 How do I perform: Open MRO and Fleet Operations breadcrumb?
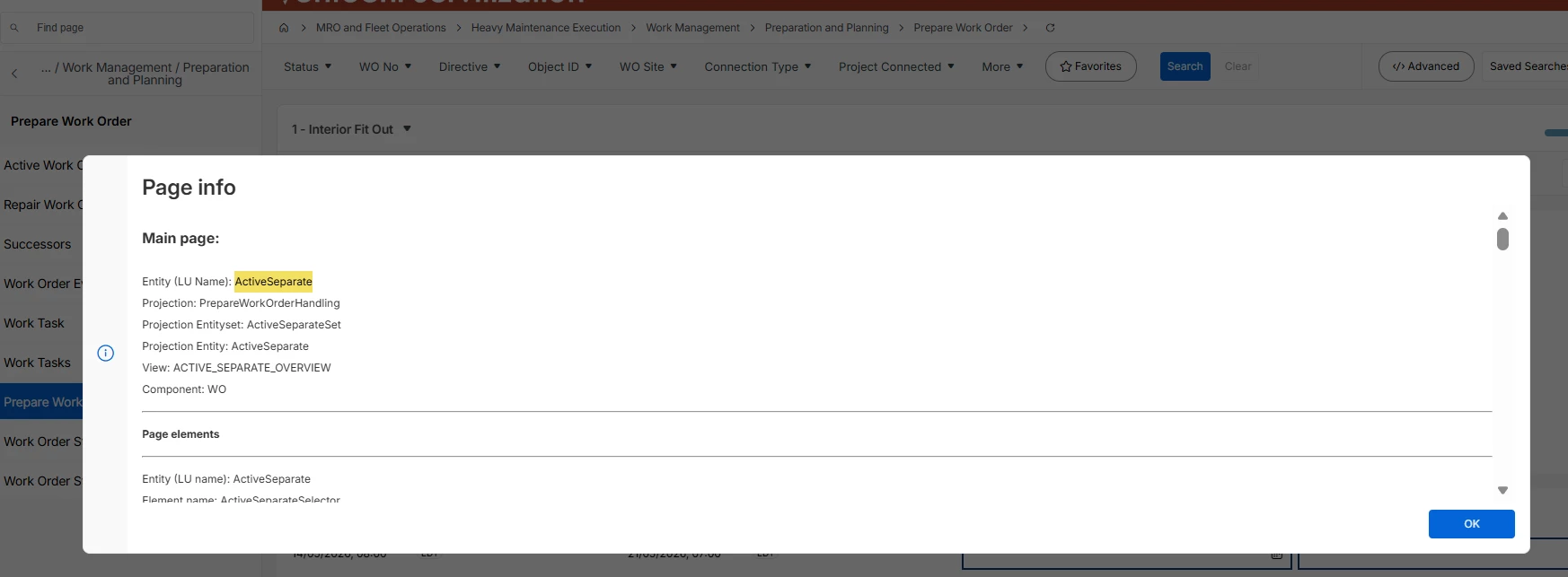click(x=381, y=28)
